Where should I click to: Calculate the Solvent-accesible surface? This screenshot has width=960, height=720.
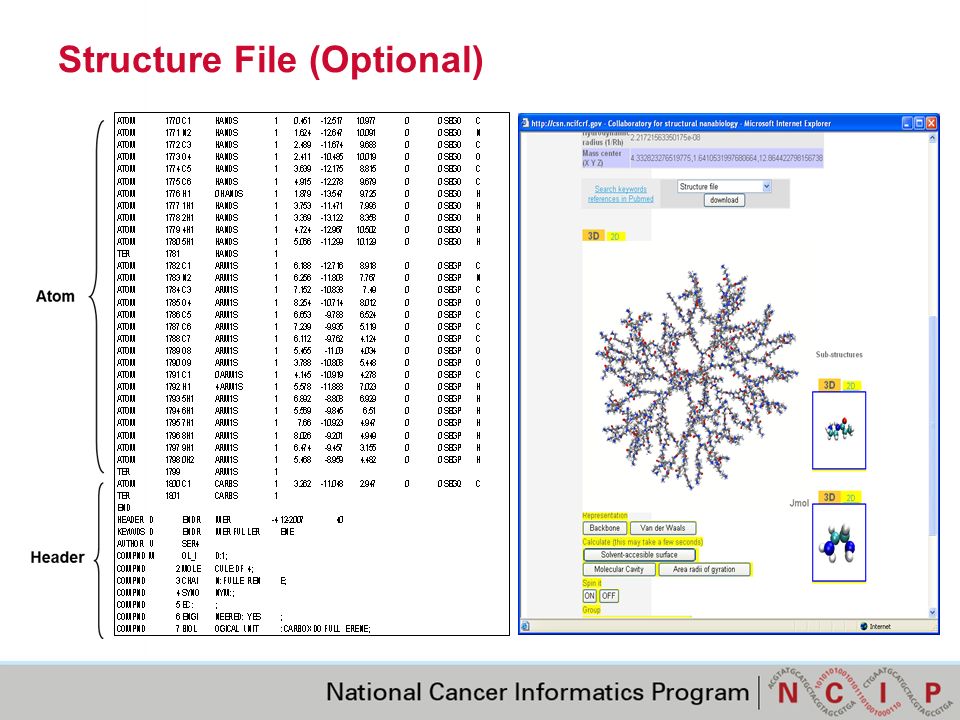point(639,555)
